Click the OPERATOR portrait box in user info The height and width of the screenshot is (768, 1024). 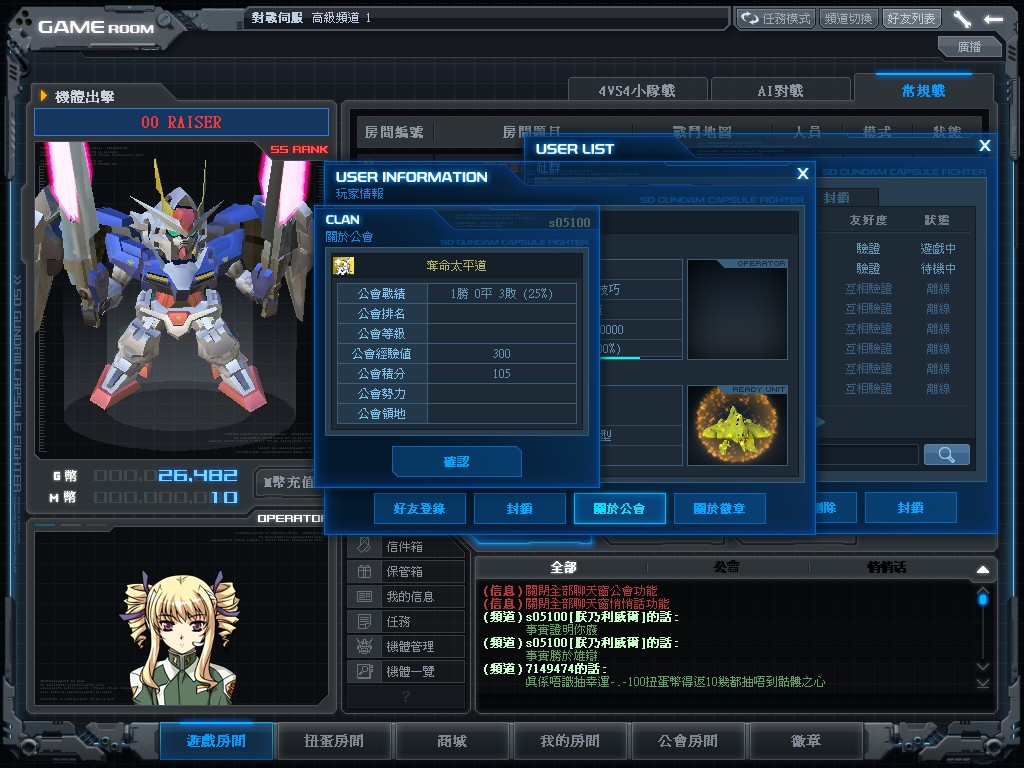click(737, 310)
